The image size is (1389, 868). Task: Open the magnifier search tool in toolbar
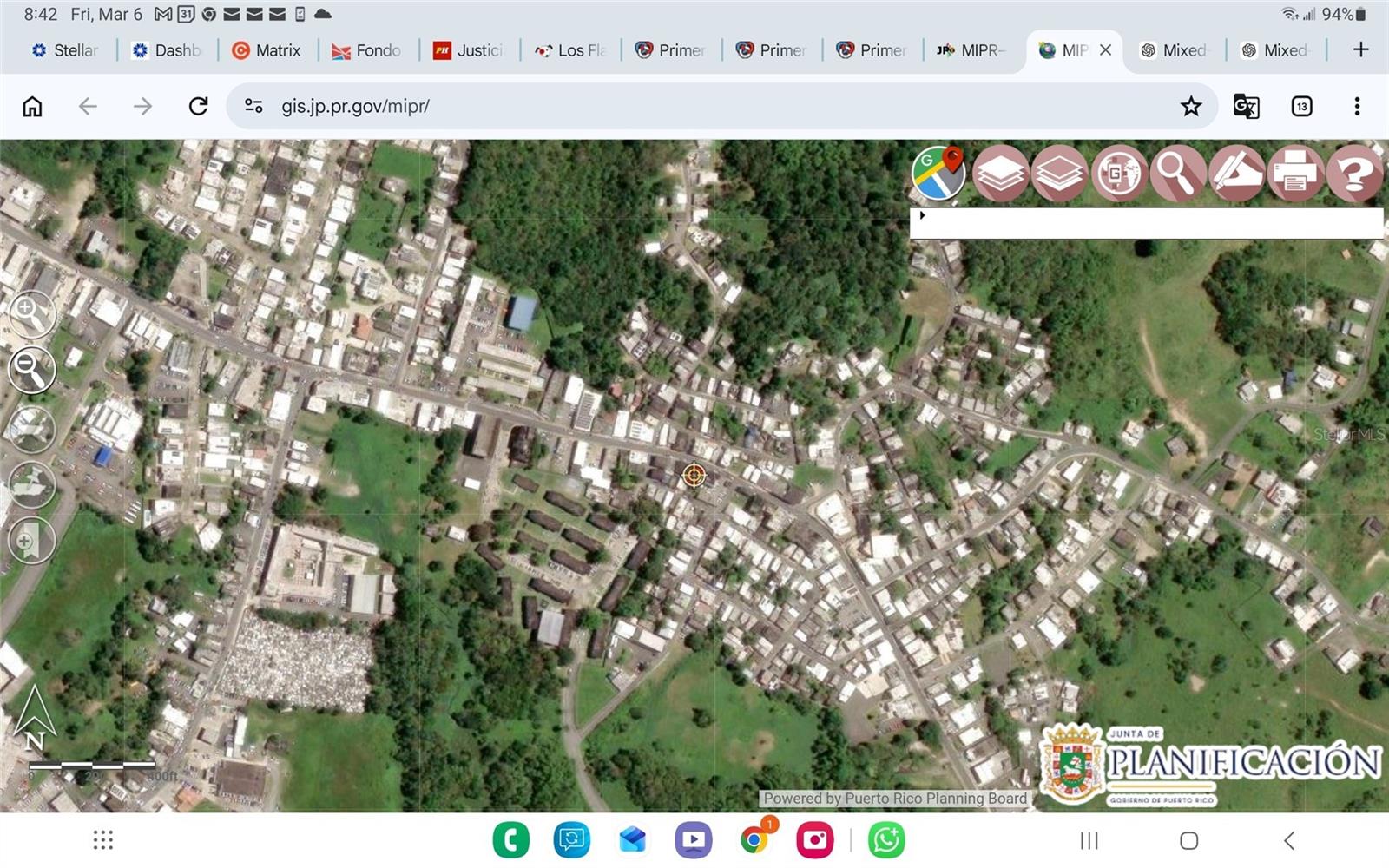[x=1177, y=174]
